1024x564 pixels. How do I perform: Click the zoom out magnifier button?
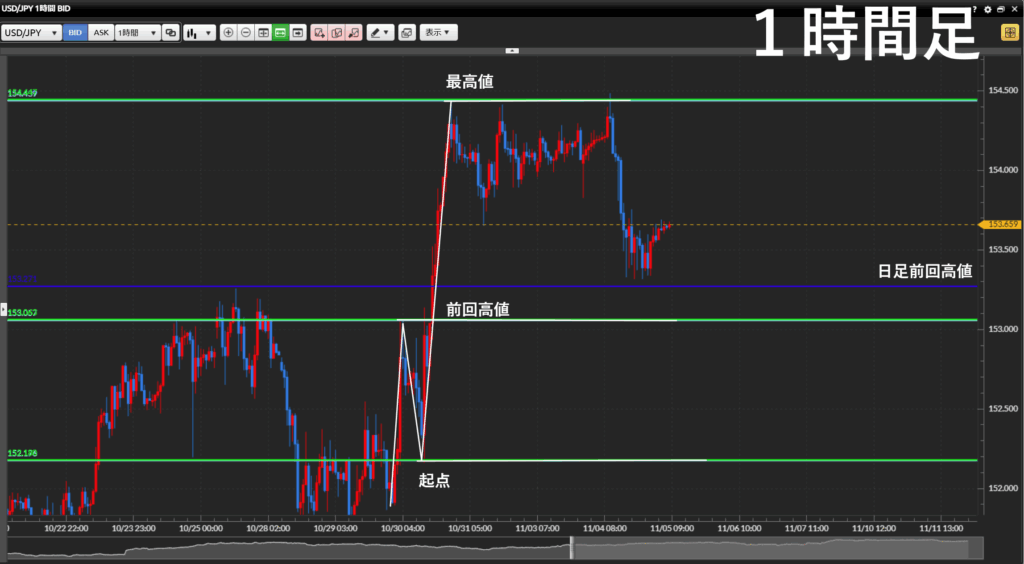[x=245, y=32]
